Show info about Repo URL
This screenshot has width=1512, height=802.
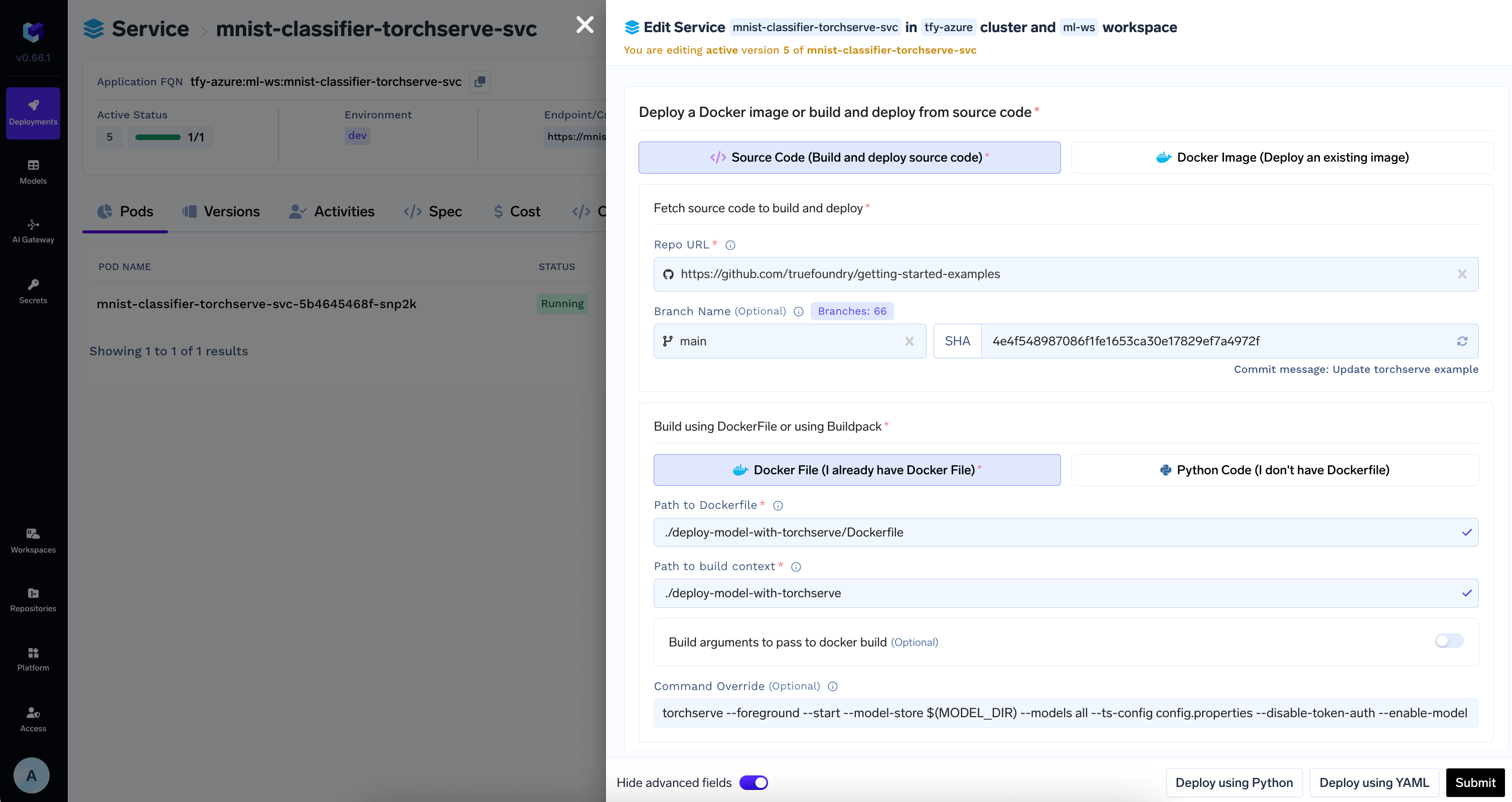pos(730,245)
